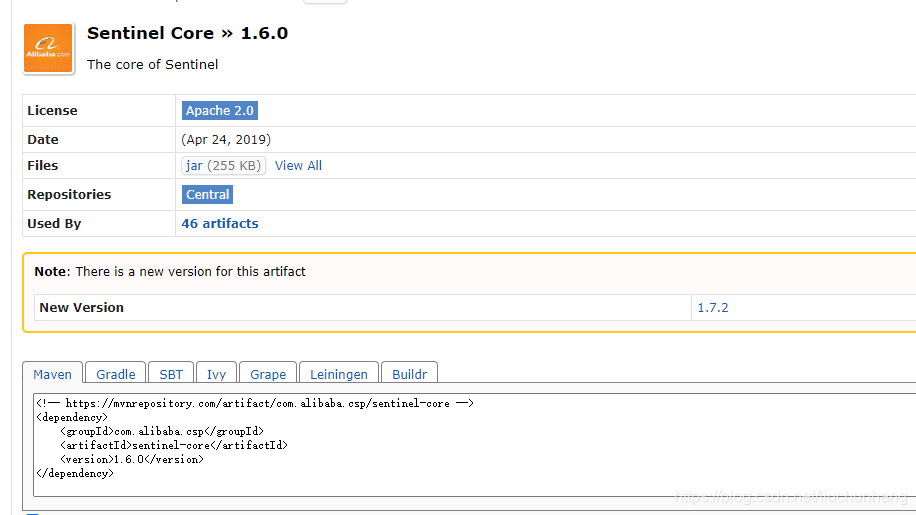Click the version 1.6.0 snippet line
The width and height of the screenshot is (916, 515).
click(x=132, y=460)
